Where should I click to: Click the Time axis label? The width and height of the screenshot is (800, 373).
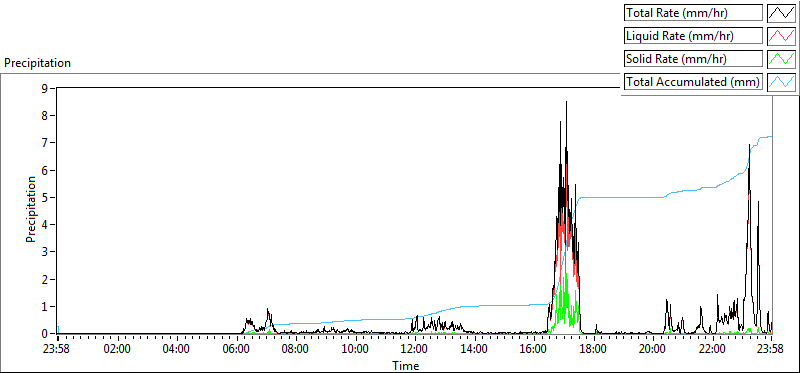[x=406, y=366]
